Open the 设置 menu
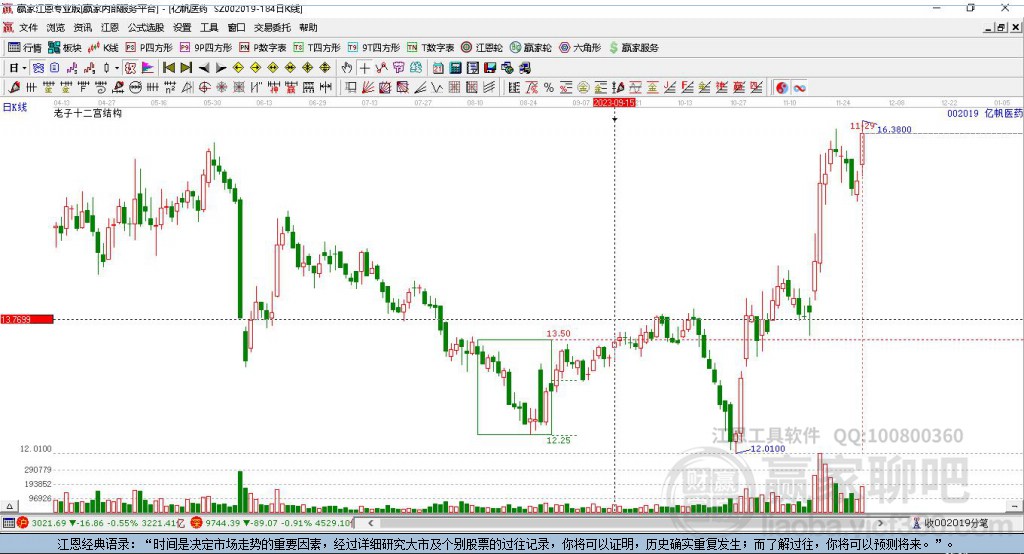Screen dimensions: 1024x554 point(182,27)
